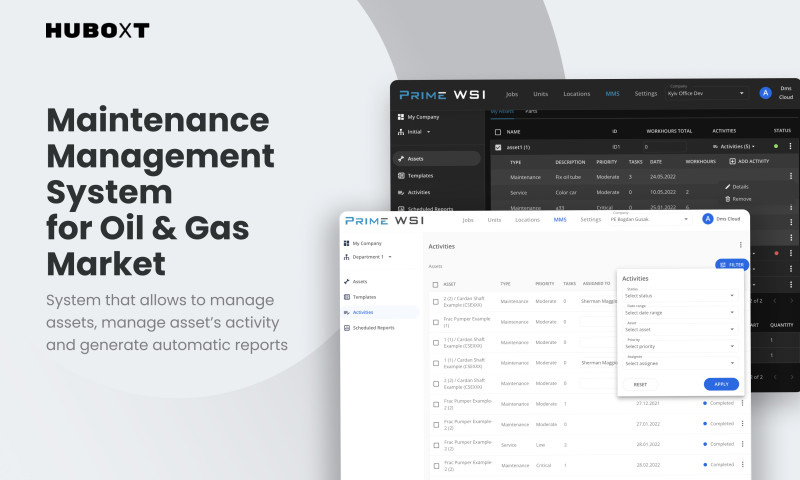Viewport: 800px width, 480px height.
Task: Open kebab menu for asset1 row in dark window
Action: [x=790, y=146]
